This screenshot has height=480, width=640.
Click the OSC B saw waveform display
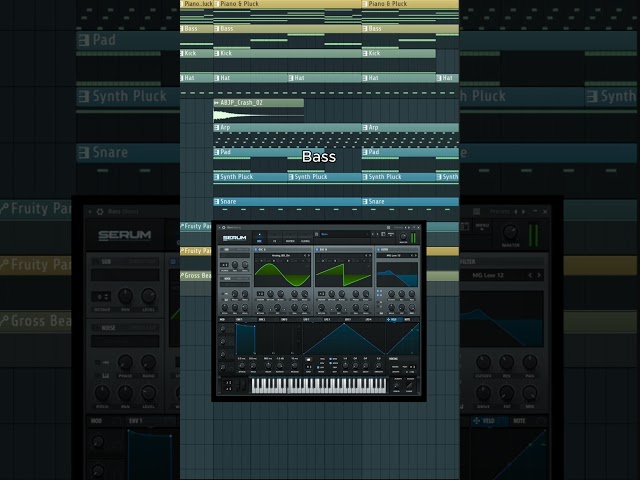pyautogui.click(x=344, y=275)
